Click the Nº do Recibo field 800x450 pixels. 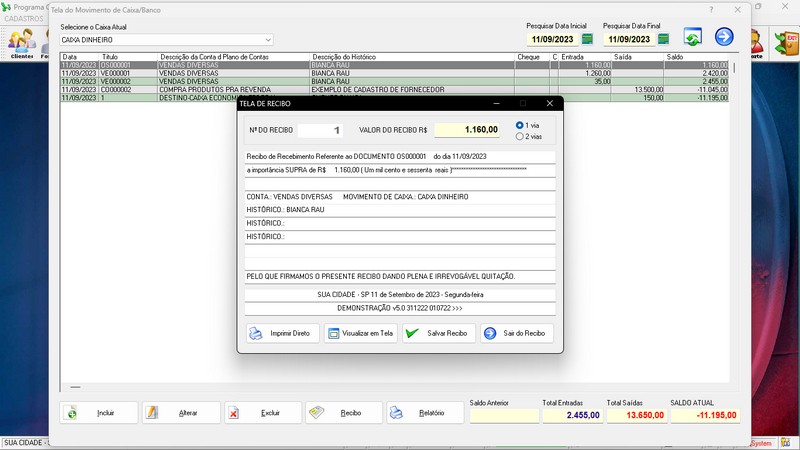tap(325, 130)
